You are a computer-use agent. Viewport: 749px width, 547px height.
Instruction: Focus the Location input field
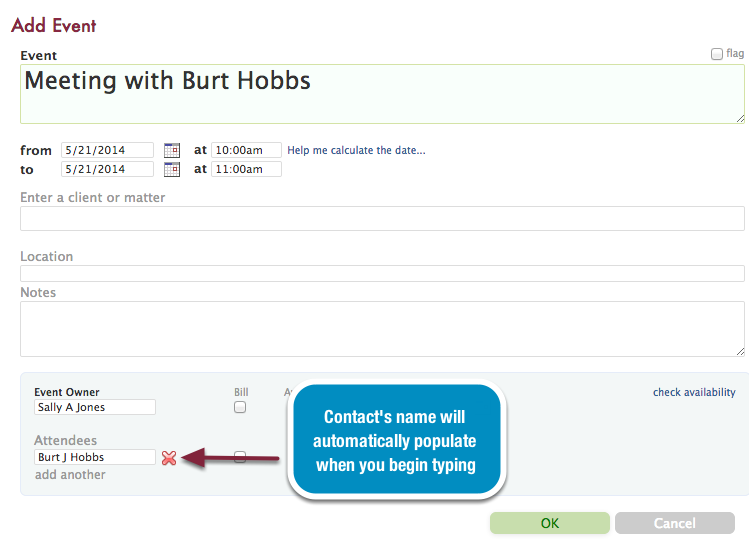tap(382, 273)
